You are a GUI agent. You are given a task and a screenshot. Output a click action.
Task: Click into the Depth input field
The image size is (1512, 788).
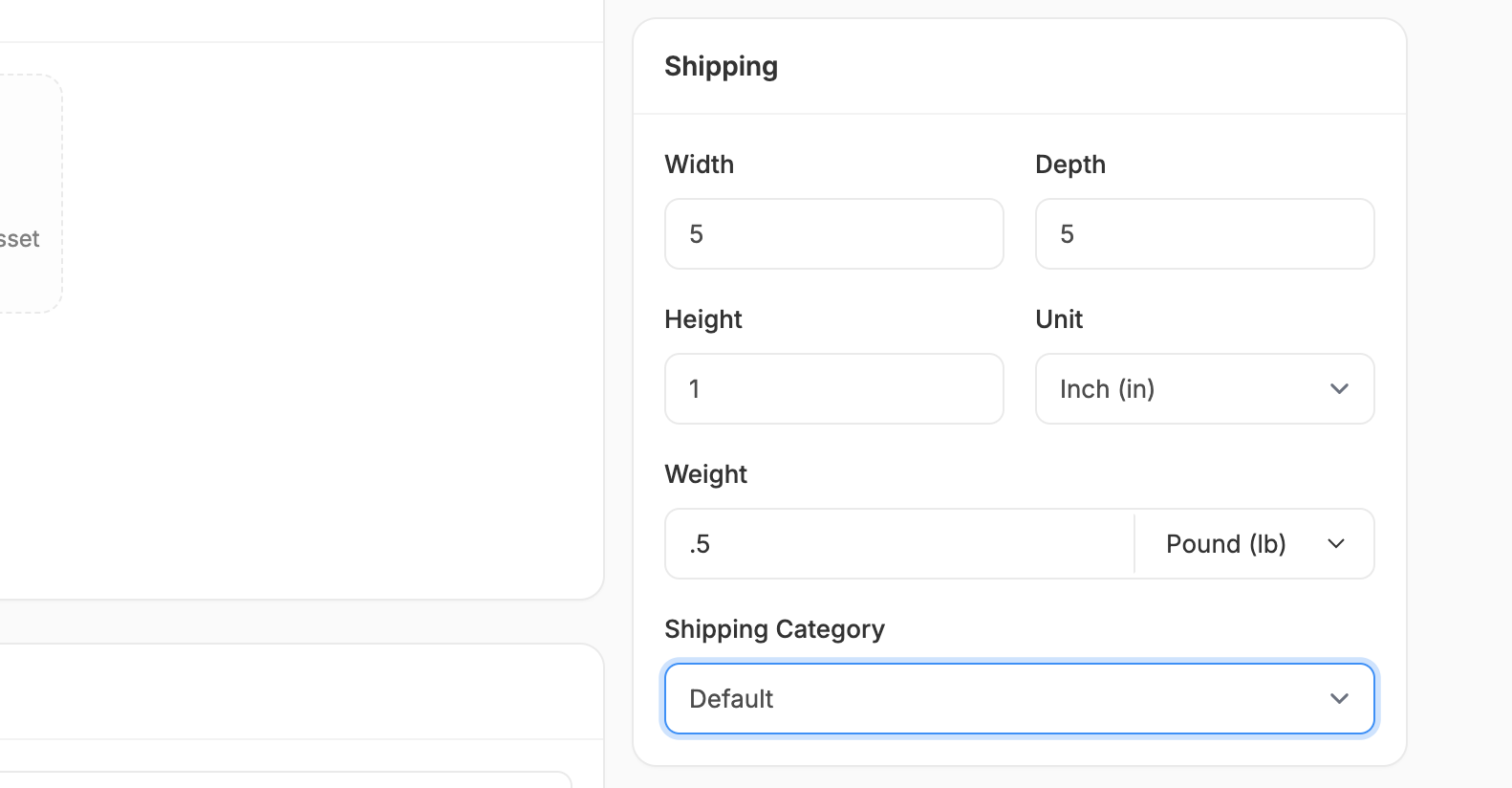1204,234
